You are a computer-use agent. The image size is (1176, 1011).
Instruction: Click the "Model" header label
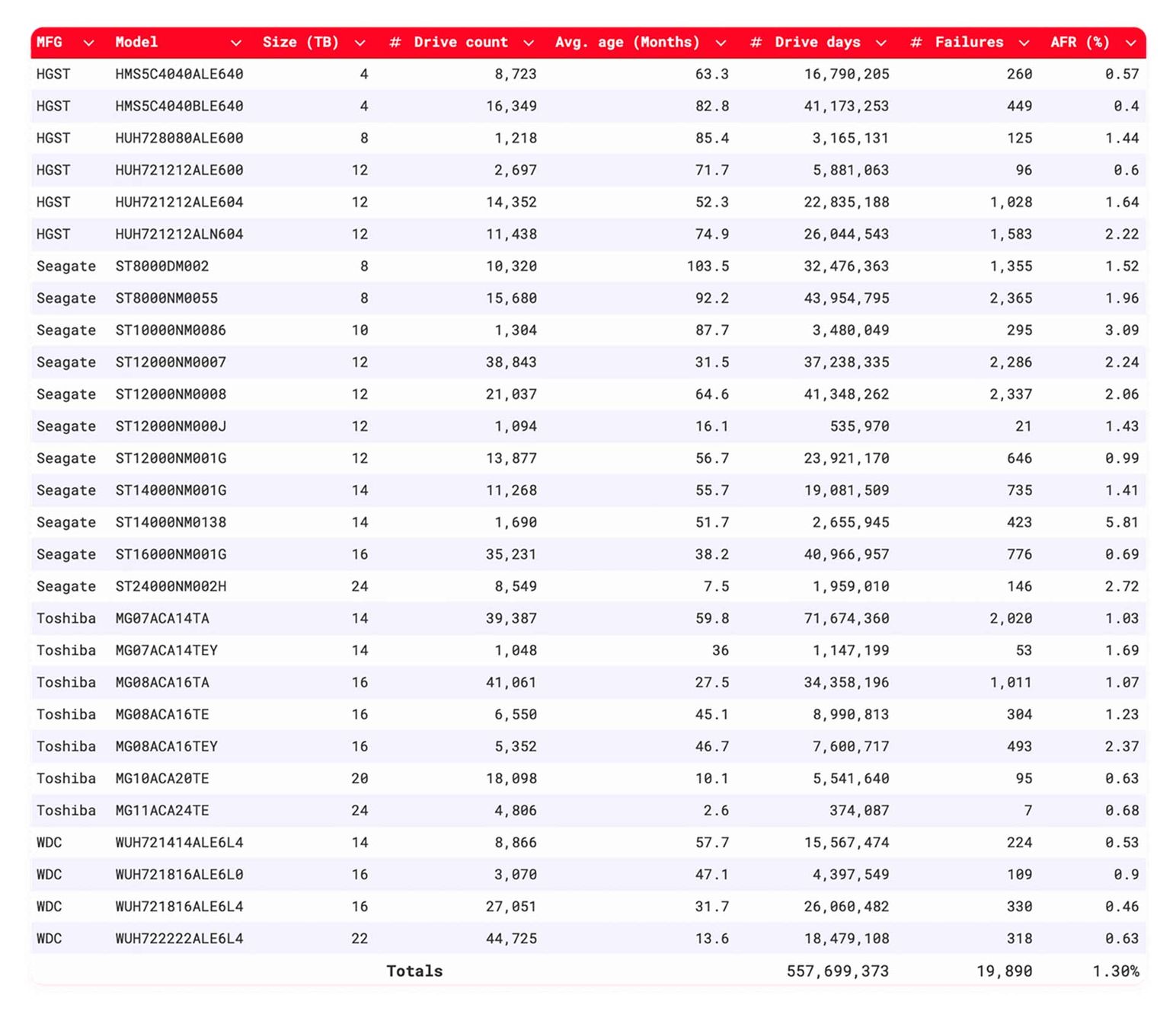point(136,43)
